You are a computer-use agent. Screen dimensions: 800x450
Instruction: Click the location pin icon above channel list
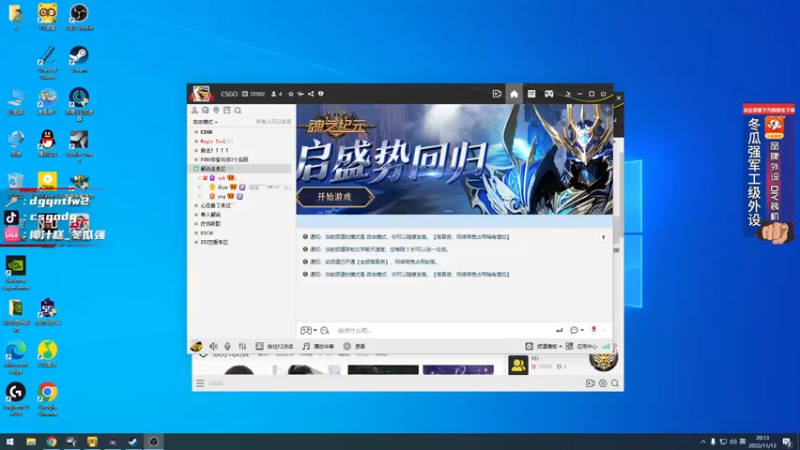click(216, 110)
